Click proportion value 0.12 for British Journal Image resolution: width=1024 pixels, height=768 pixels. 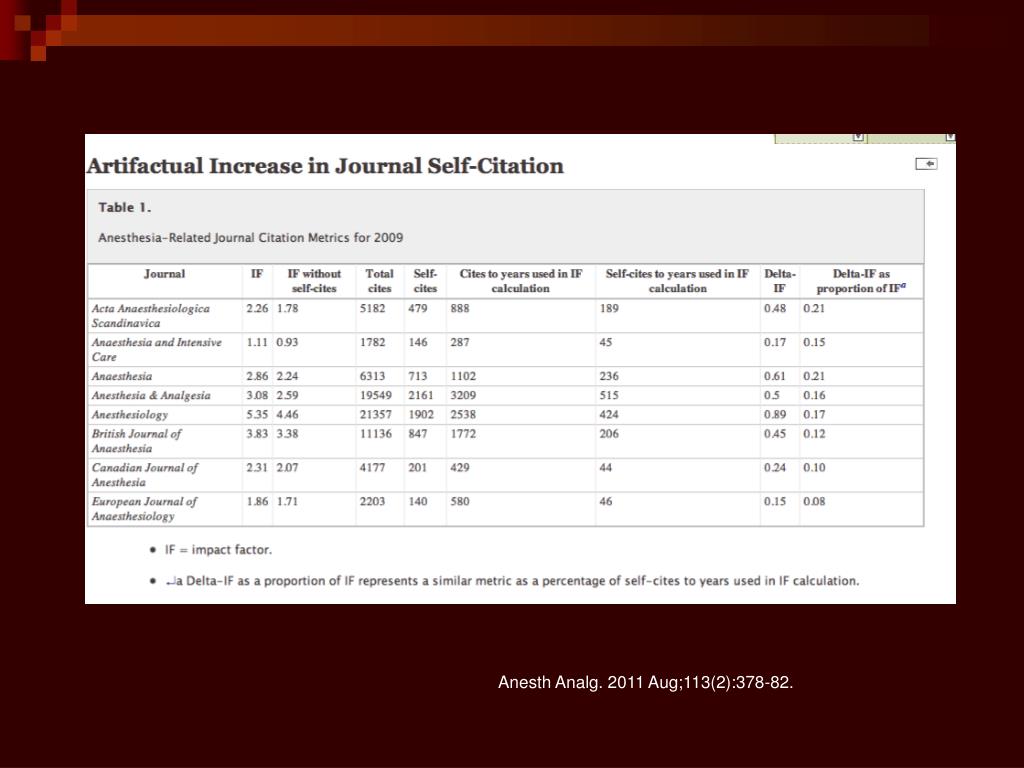point(814,434)
